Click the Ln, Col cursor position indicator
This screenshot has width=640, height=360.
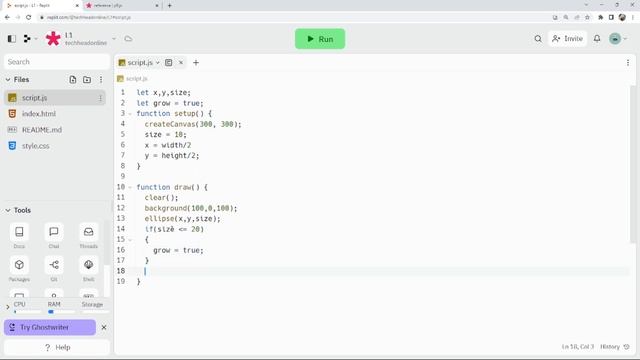tap(578, 347)
